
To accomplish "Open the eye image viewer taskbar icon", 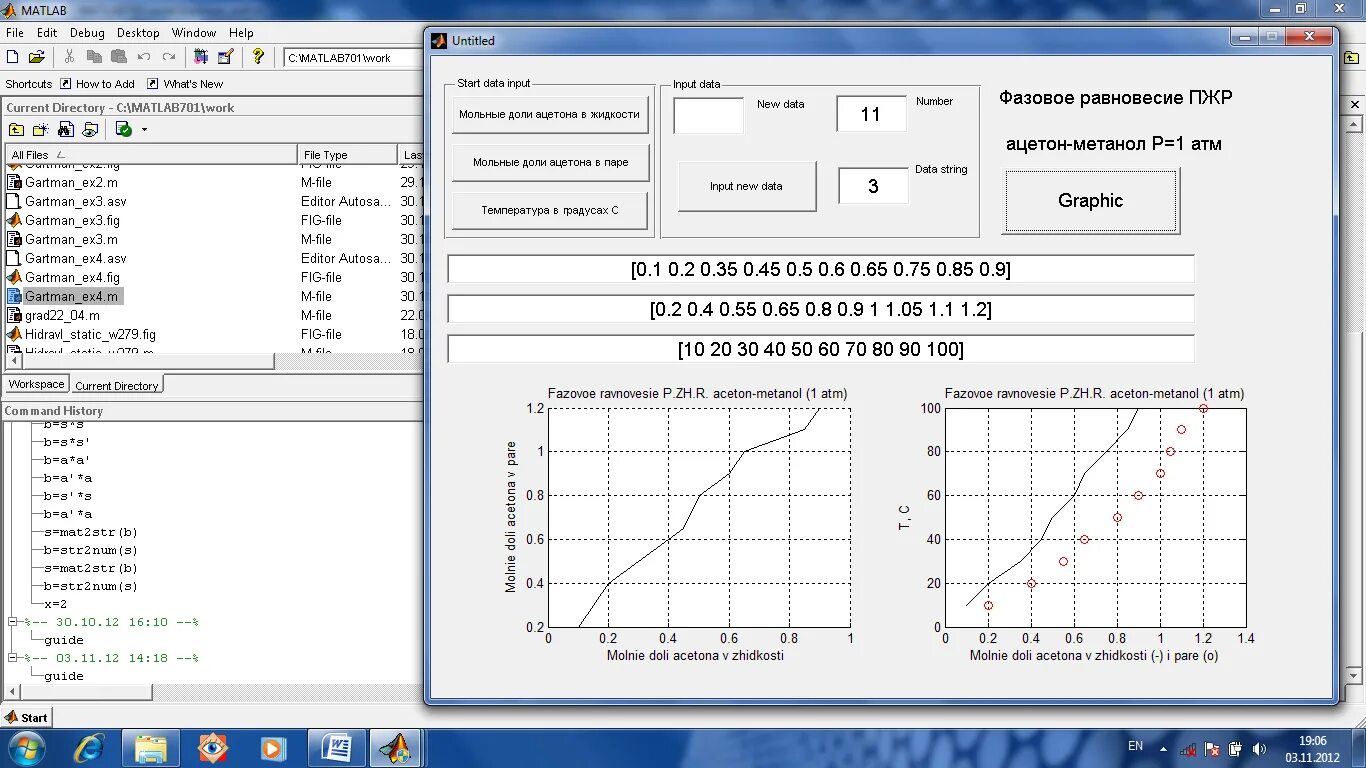I will [212, 747].
